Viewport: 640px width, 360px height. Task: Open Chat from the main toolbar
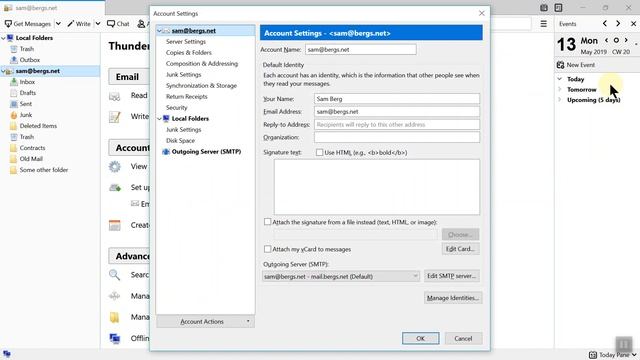pyautogui.click(x=118, y=24)
